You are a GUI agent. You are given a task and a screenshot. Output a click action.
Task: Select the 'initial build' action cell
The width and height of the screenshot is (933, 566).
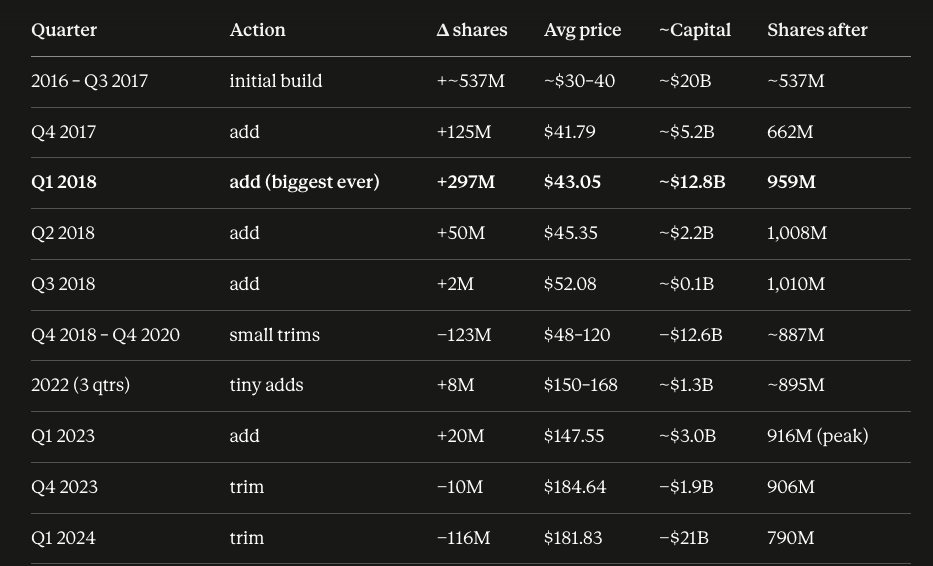coord(275,81)
